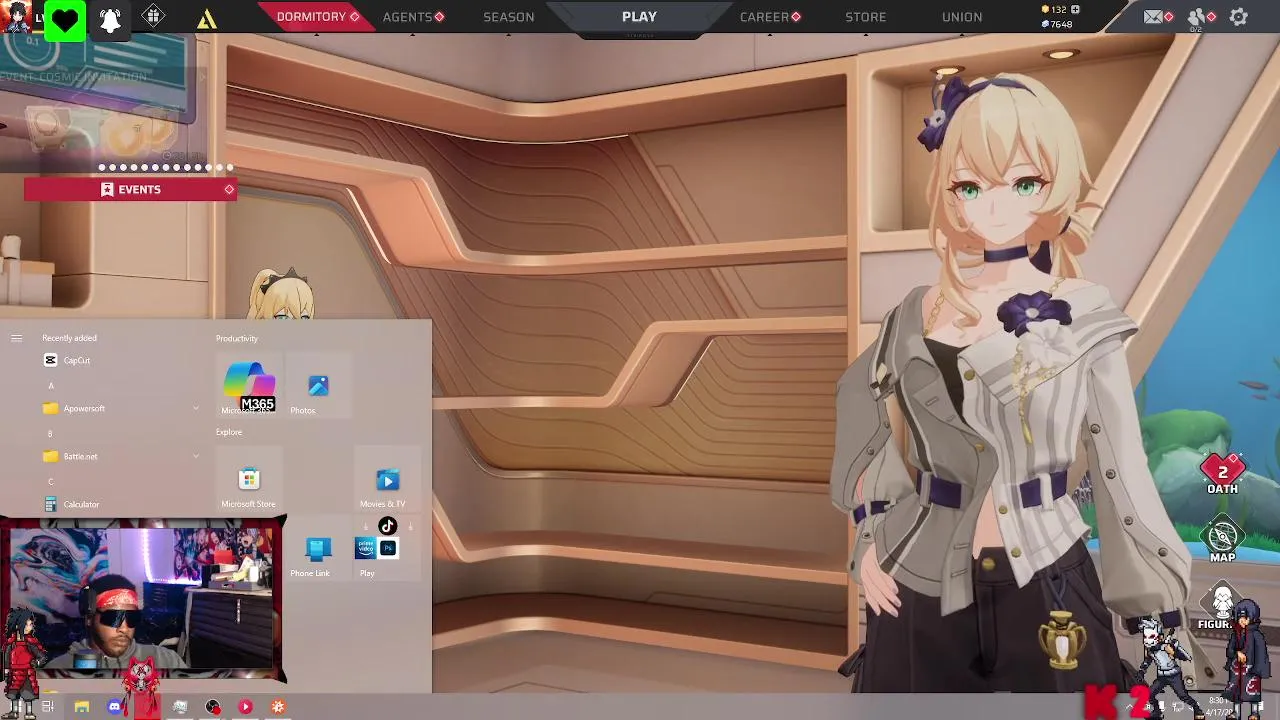Open the Store tab

point(865,17)
